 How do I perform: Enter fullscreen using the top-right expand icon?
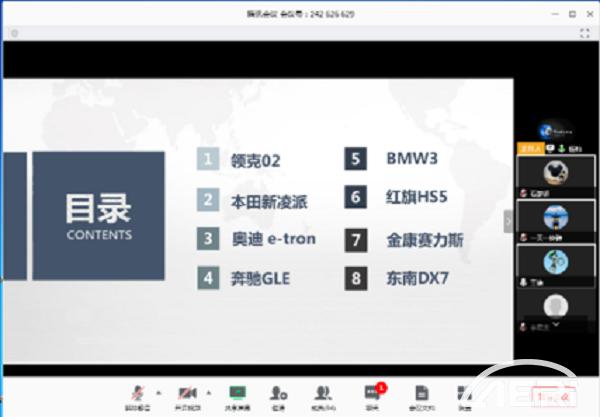(x=586, y=33)
